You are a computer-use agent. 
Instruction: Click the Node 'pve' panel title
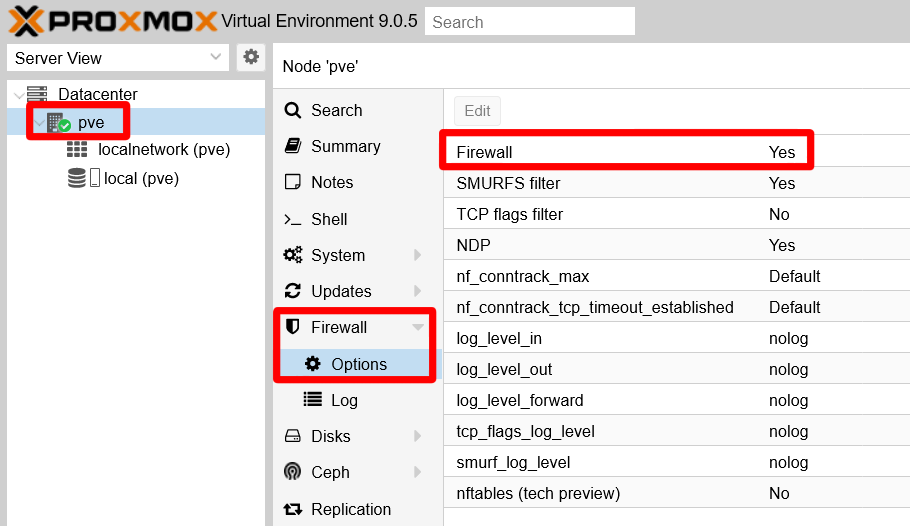[x=320, y=66]
